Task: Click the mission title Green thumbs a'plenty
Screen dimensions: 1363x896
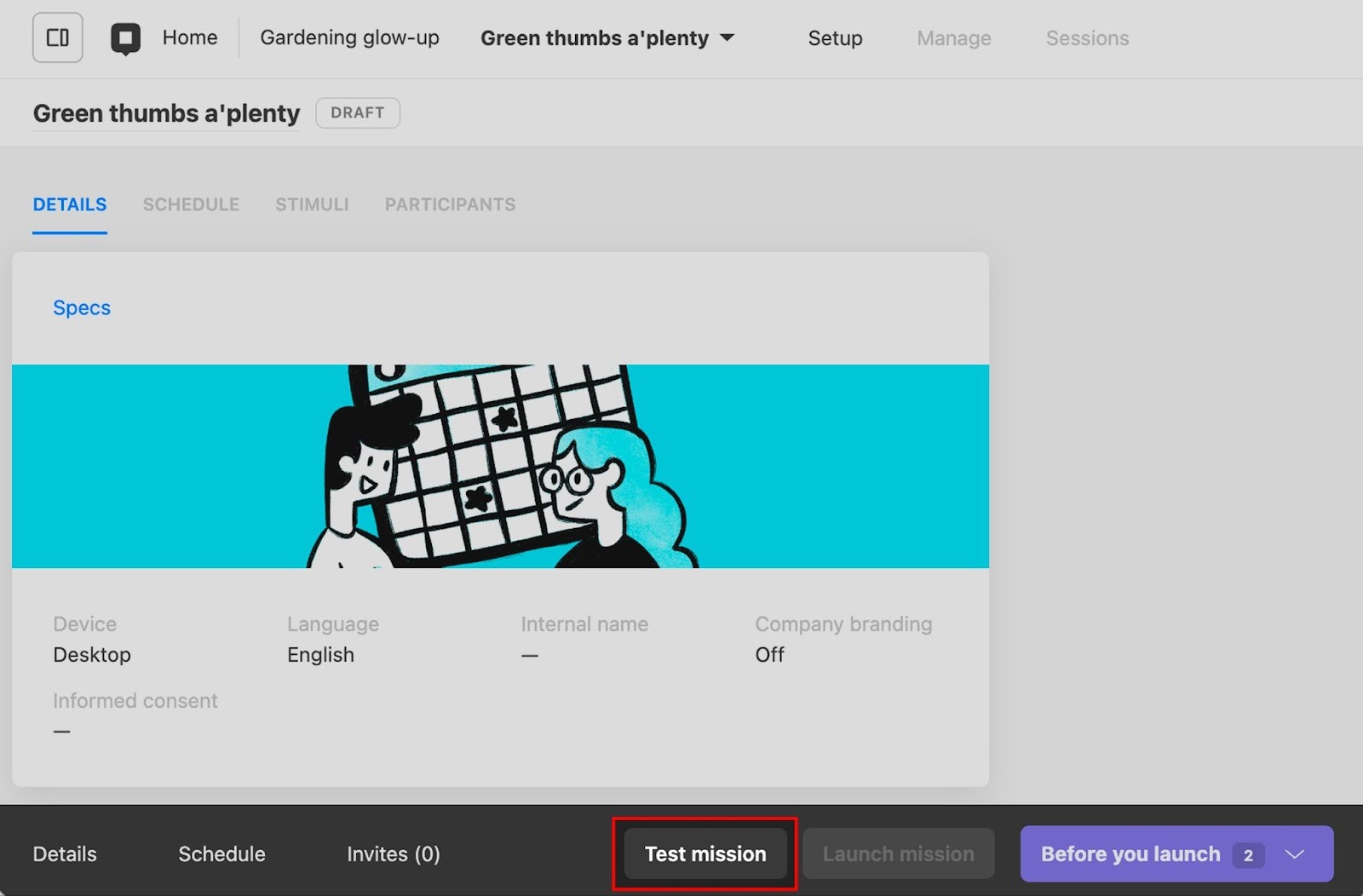Action: pos(166,113)
